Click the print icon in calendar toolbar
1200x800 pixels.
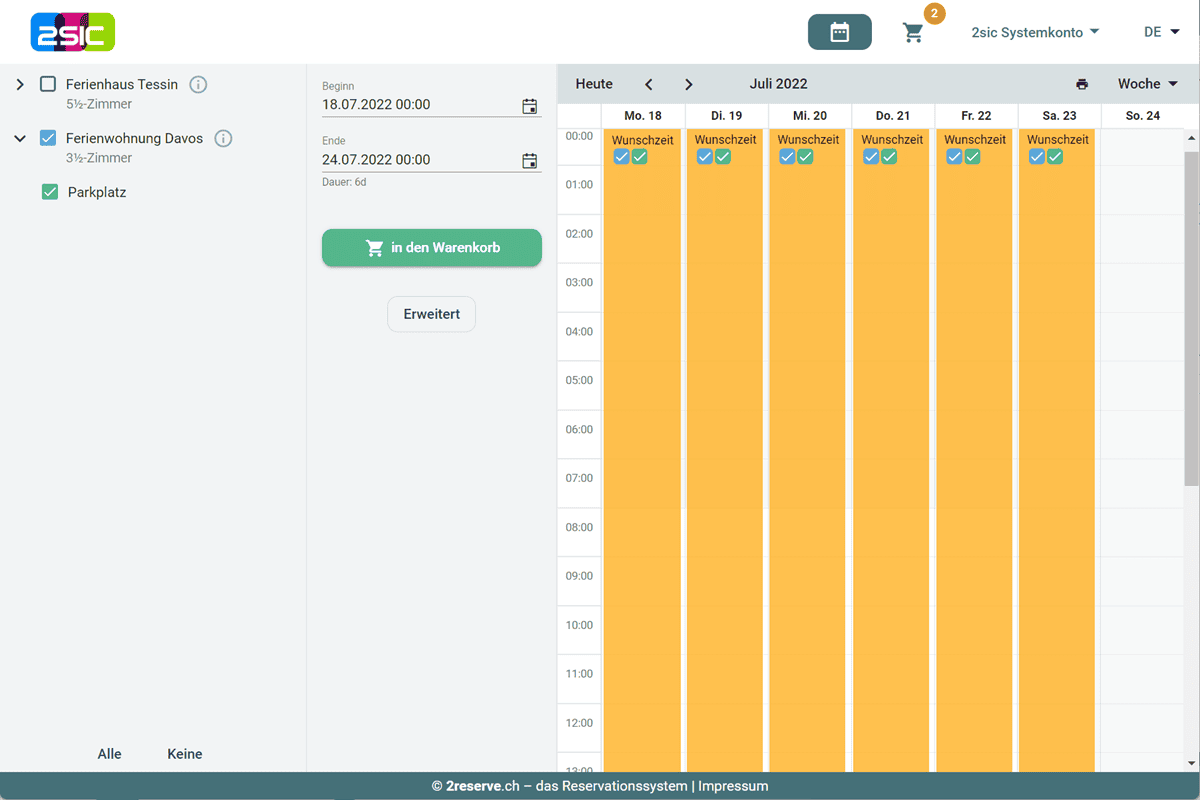1081,84
